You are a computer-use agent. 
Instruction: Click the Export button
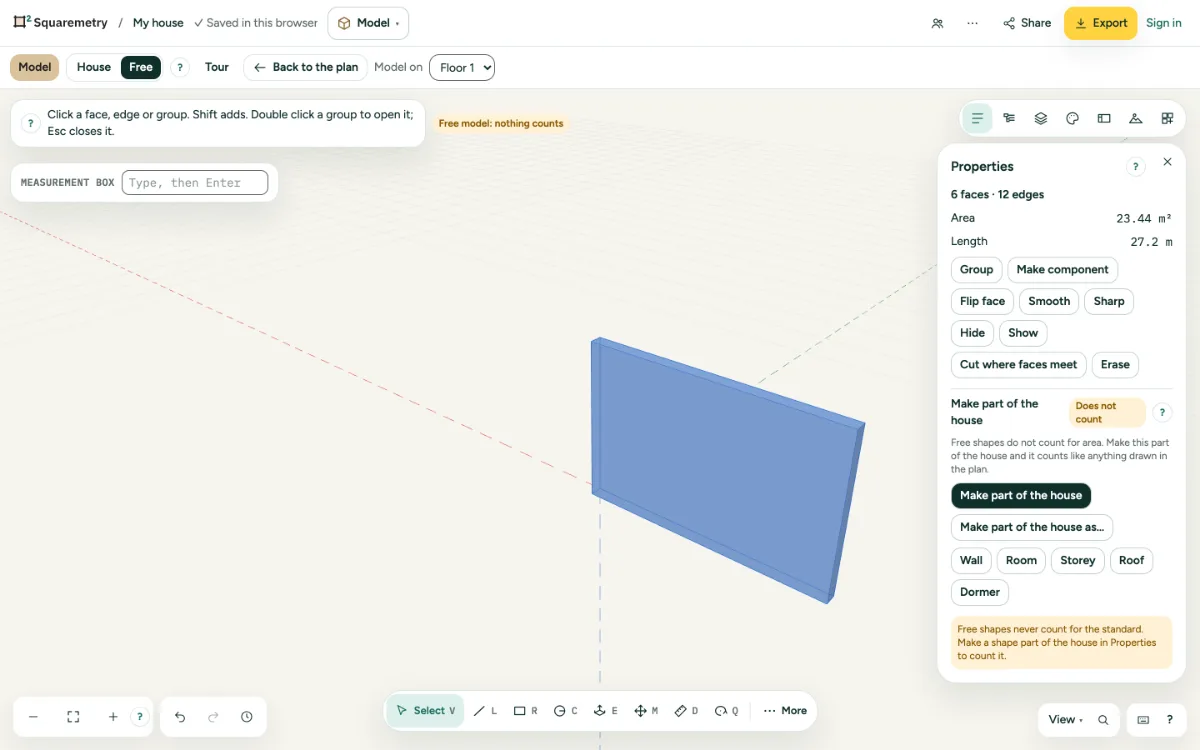tap(1100, 23)
